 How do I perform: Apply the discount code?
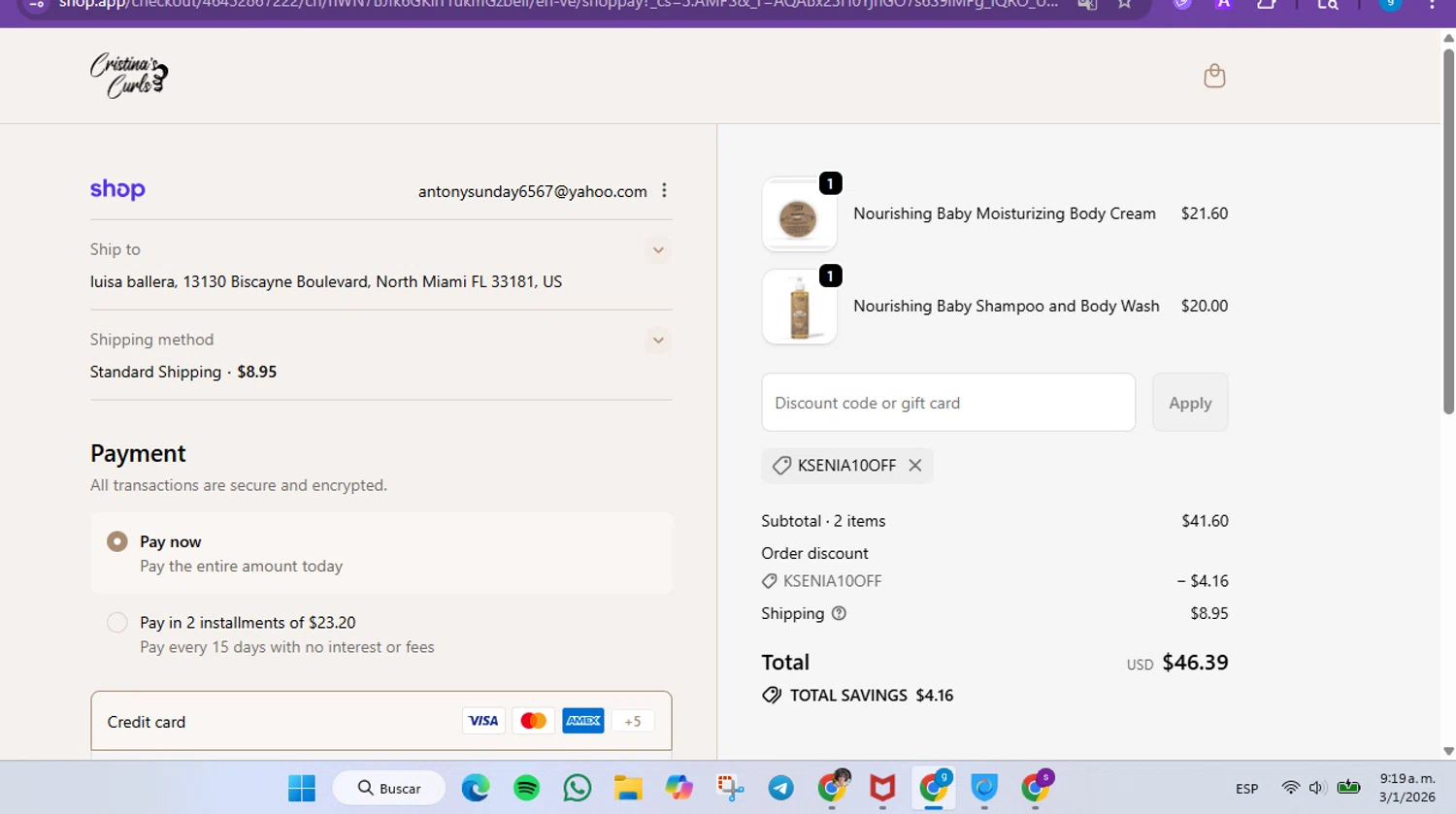tap(1190, 403)
